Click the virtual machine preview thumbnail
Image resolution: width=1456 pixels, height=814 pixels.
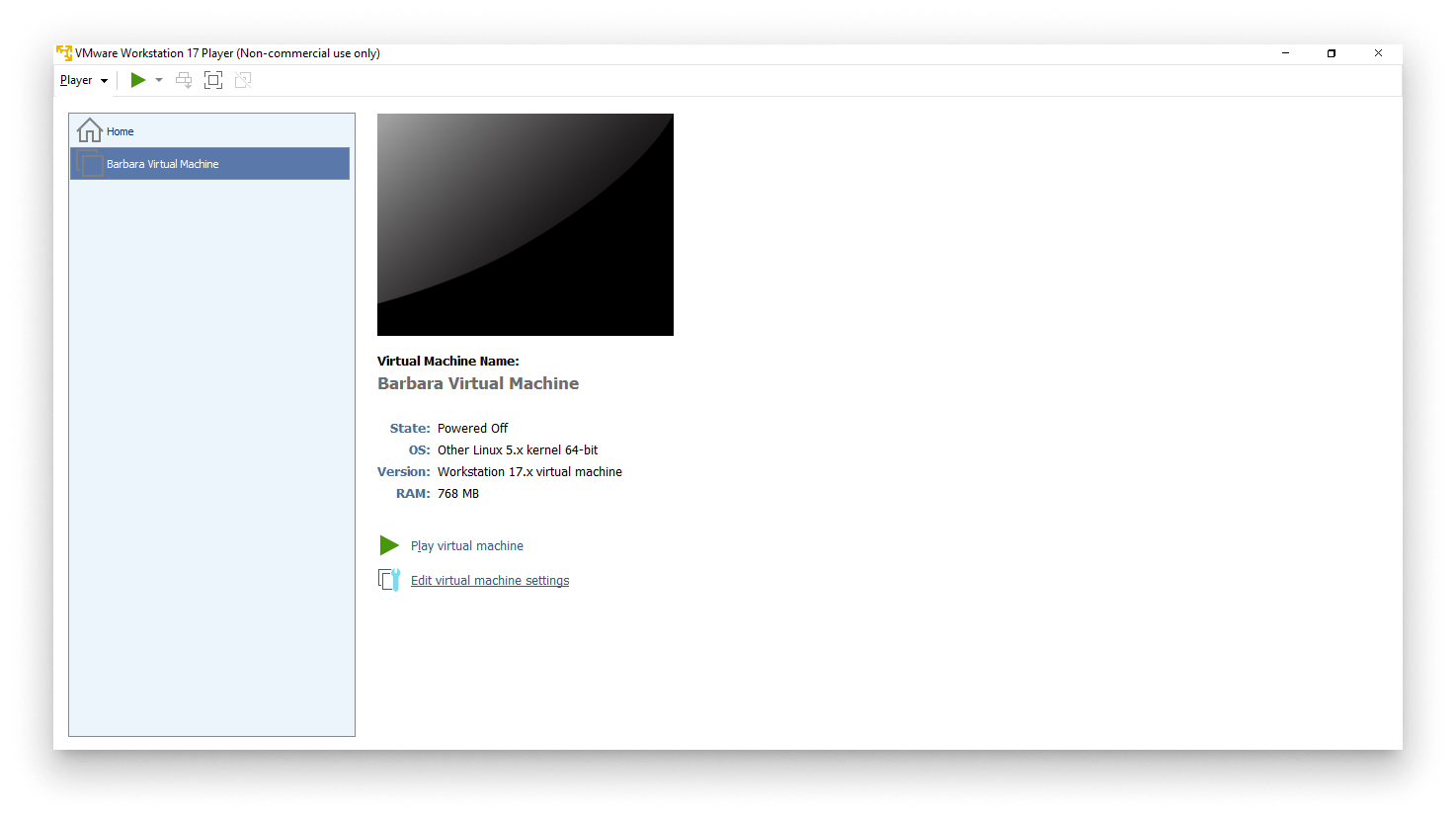click(x=525, y=224)
